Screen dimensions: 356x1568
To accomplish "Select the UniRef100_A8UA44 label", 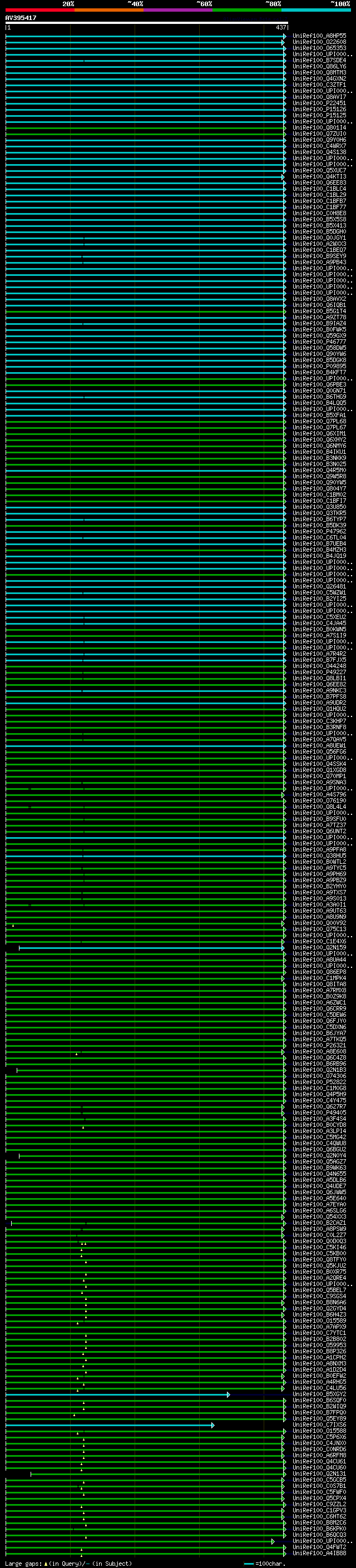I will [319, 960].
